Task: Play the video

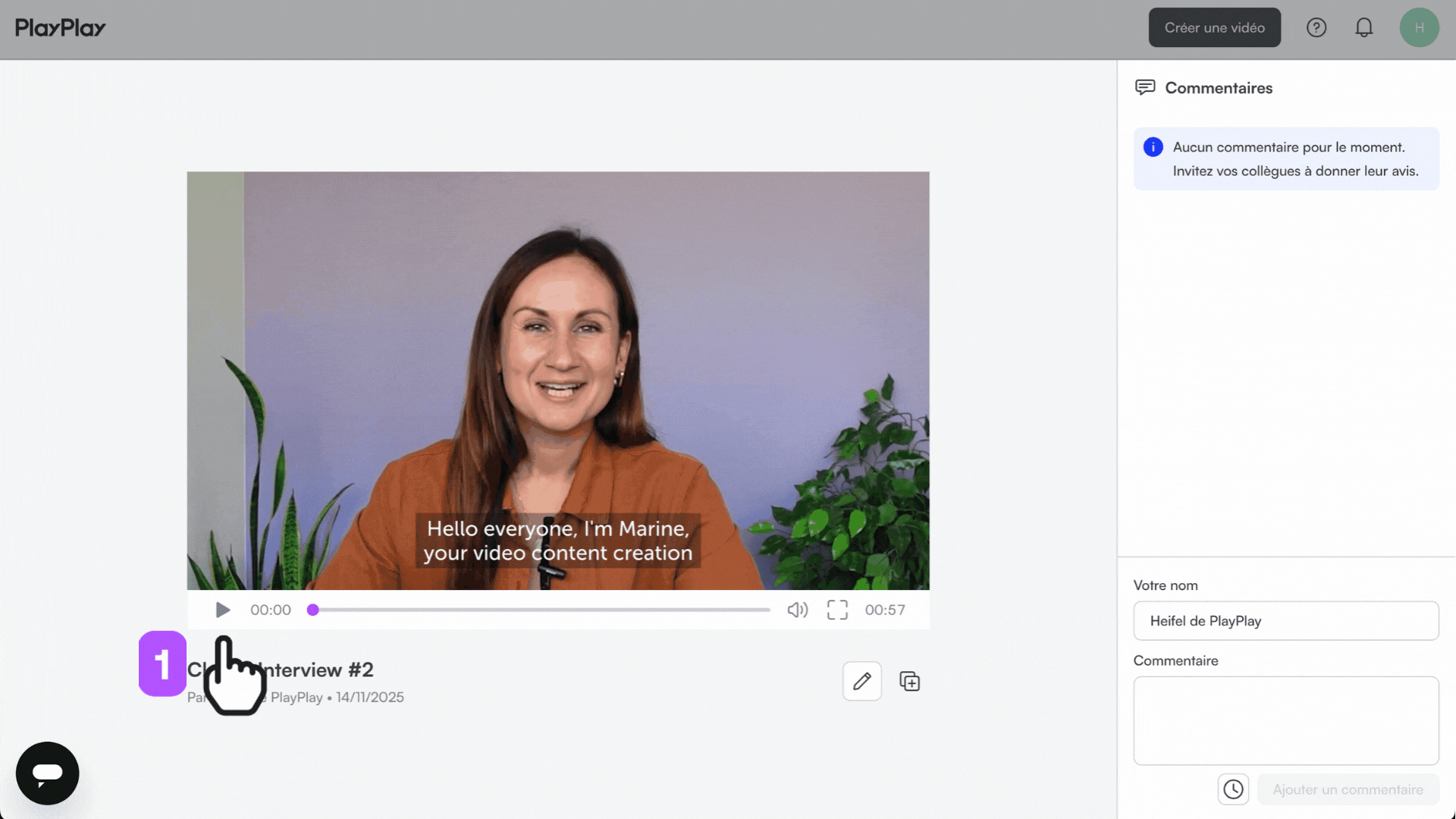Action: tap(222, 609)
